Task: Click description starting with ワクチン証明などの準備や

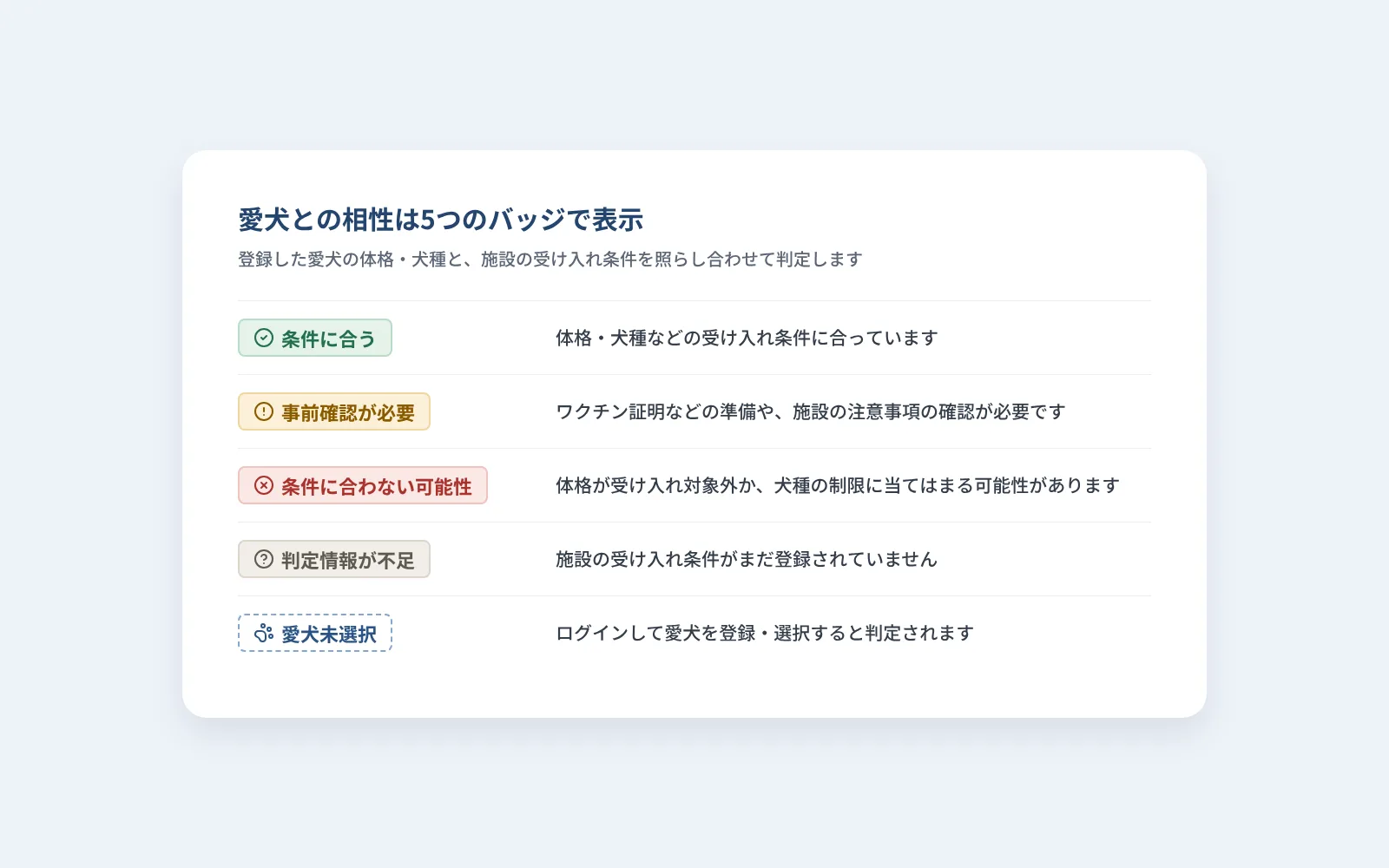Action: (x=810, y=411)
